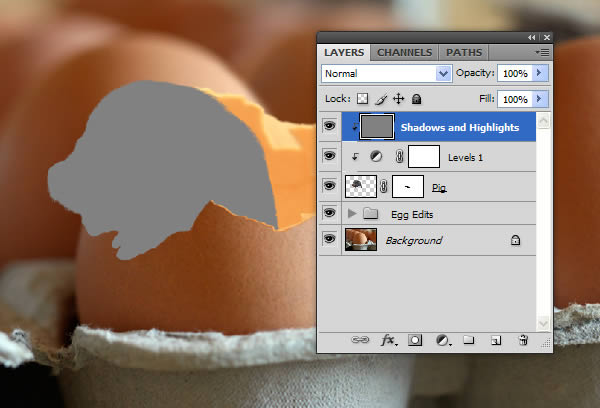Hide the Shadows and Highlights layer
This screenshot has height=408, width=600.
(329, 126)
